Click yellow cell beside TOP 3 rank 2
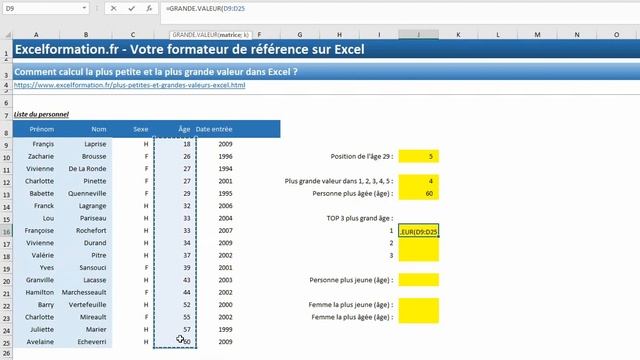Screen dimensions: 640x360 point(418,243)
